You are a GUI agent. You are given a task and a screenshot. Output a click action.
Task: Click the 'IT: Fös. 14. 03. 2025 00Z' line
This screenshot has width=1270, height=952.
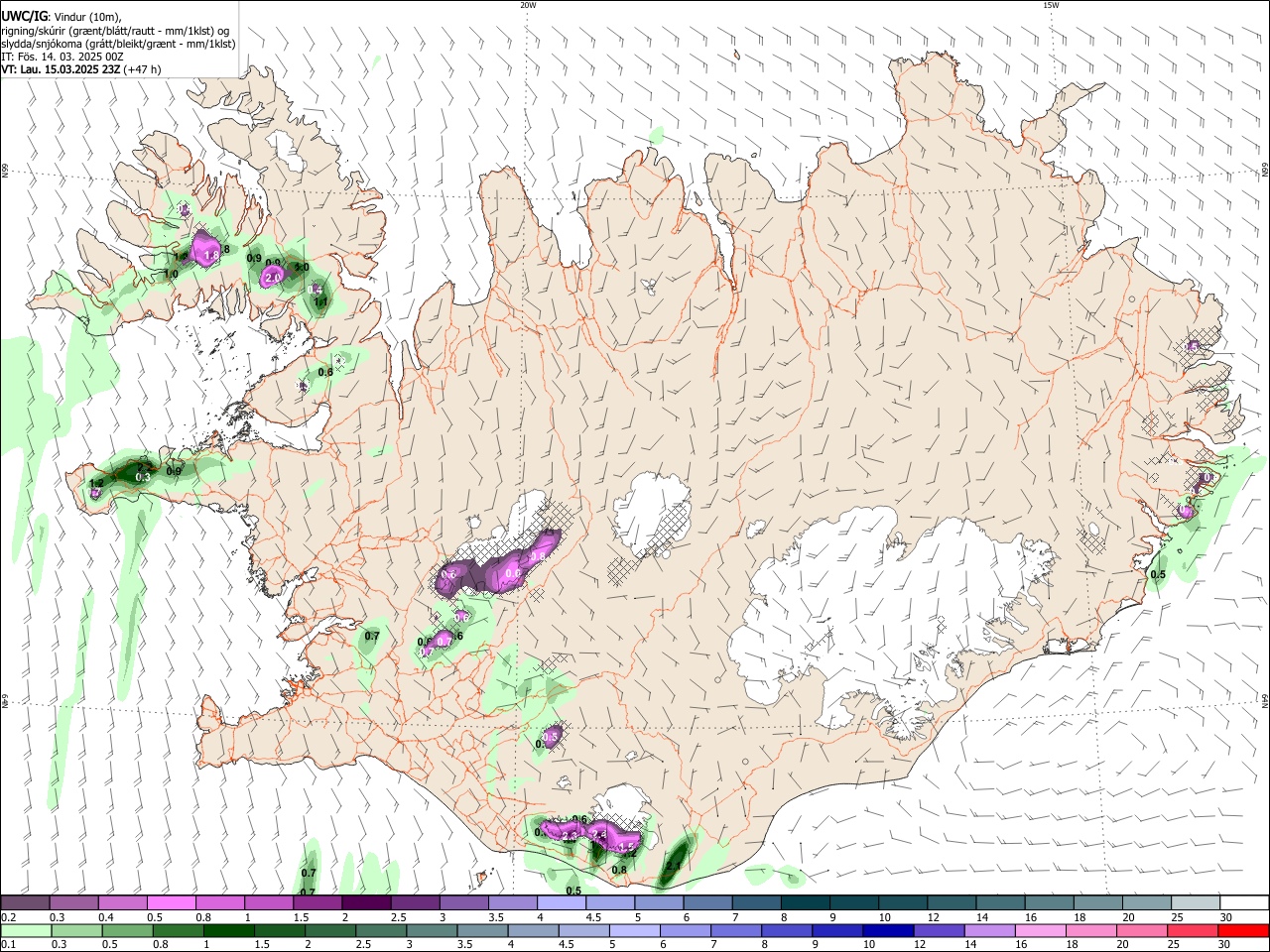[x=63, y=57]
